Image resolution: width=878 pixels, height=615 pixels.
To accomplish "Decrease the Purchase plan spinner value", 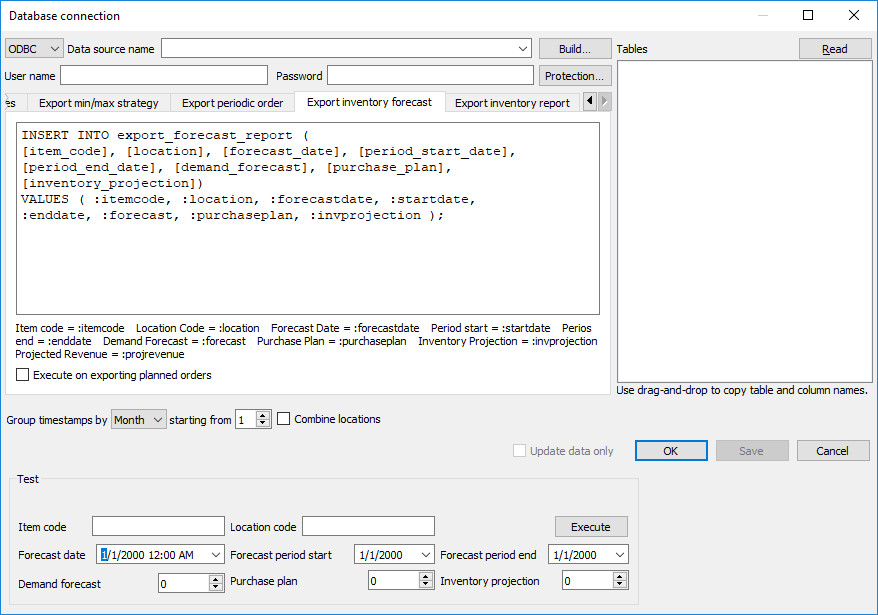I will tap(426, 586).
